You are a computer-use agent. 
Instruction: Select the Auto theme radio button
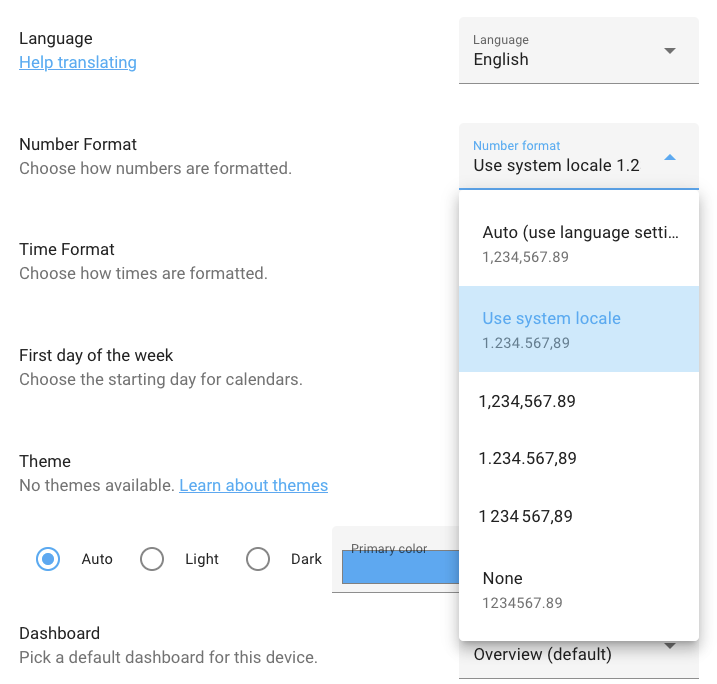(x=48, y=559)
